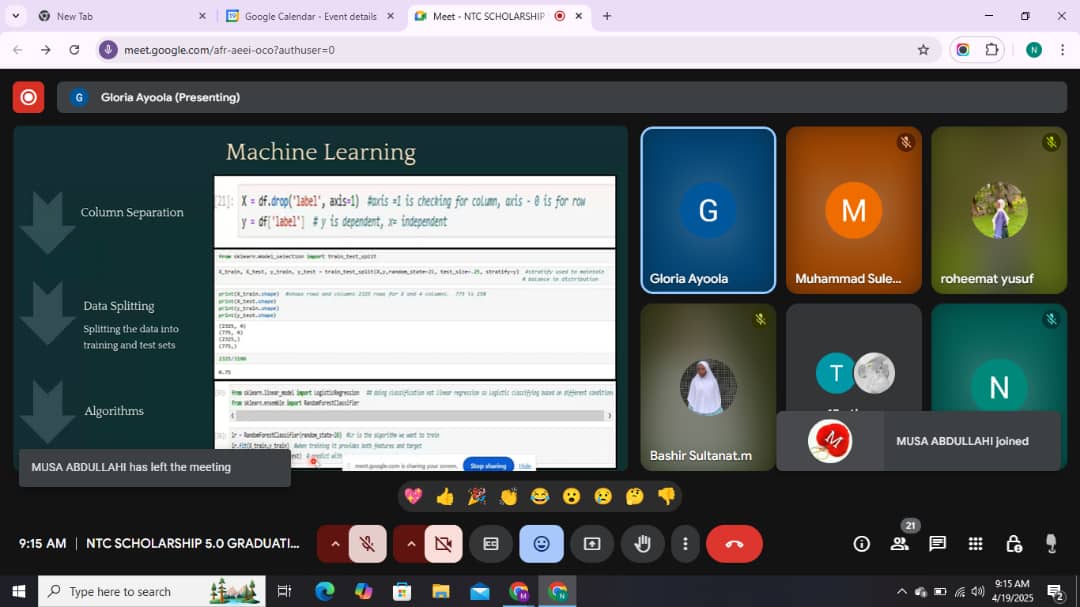Image resolution: width=1080 pixels, height=607 pixels.
Task: Leave the call with red hang-up button
Action: tap(734, 544)
